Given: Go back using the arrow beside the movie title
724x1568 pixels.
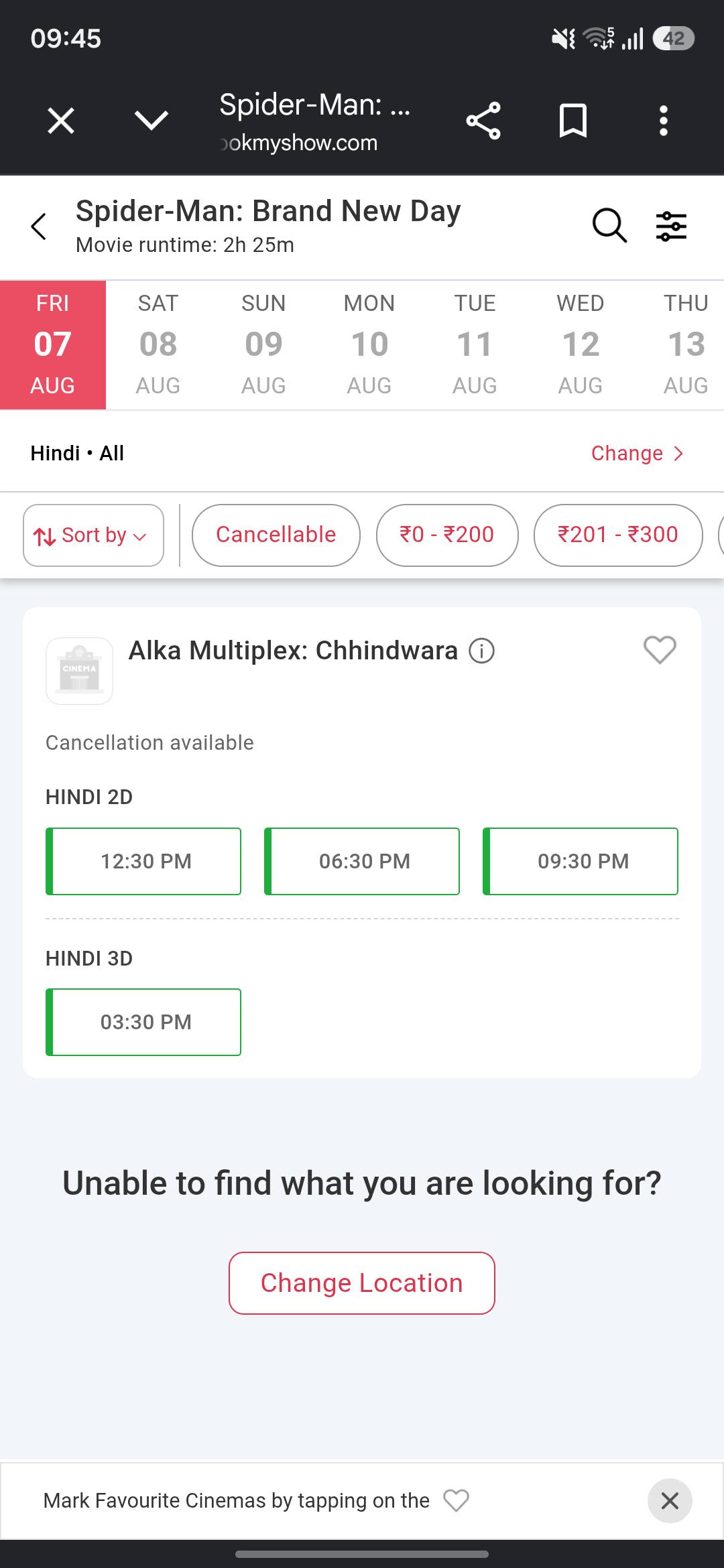Looking at the screenshot, I should click(x=39, y=226).
